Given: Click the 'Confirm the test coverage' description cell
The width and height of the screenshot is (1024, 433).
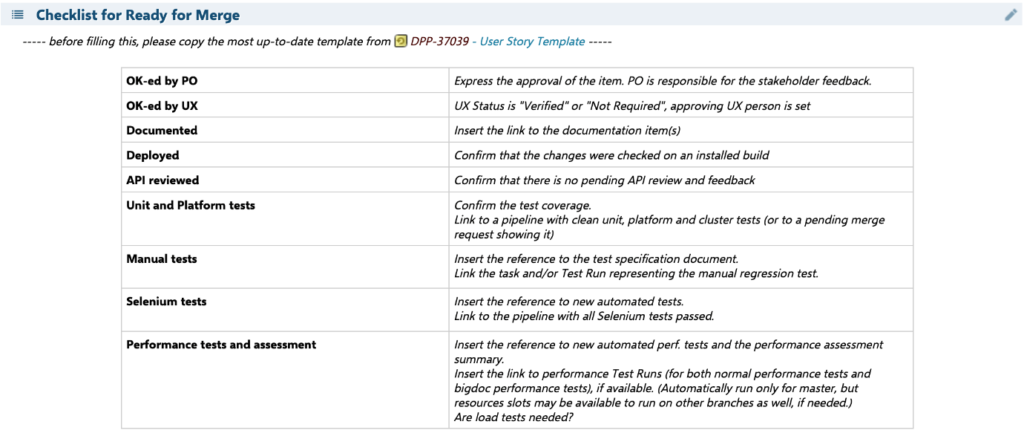Looking at the screenshot, I should pyautogui.click(x=681, y=219).
